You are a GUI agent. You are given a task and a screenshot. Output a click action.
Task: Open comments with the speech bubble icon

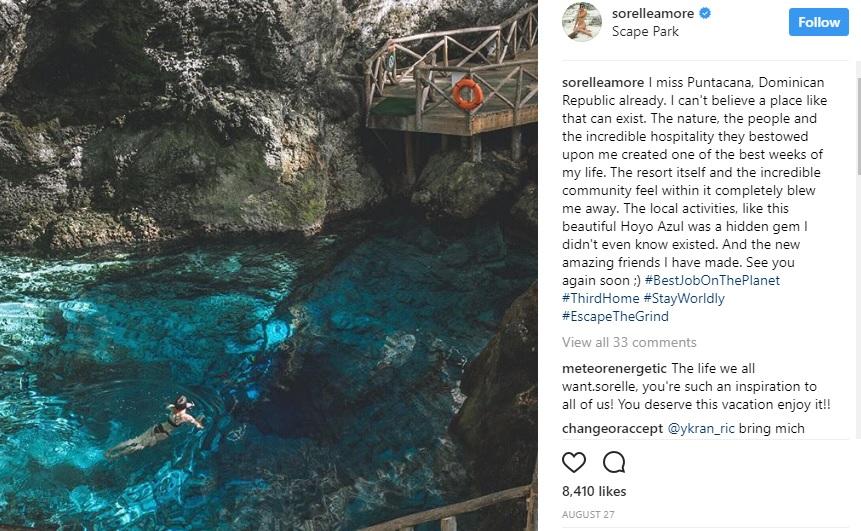pyautogui.click(x=614, y=462)
